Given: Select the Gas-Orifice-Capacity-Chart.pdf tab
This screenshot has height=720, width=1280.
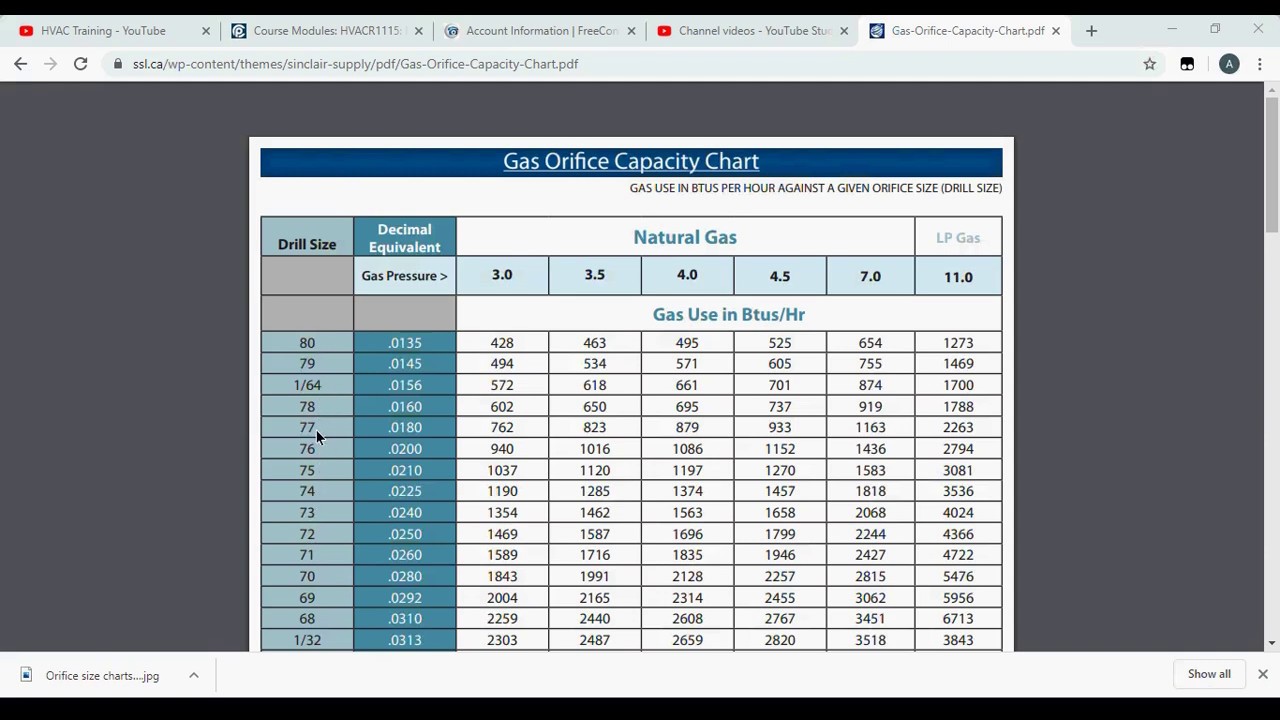Looking at the screenshot, I should [967, 31].
